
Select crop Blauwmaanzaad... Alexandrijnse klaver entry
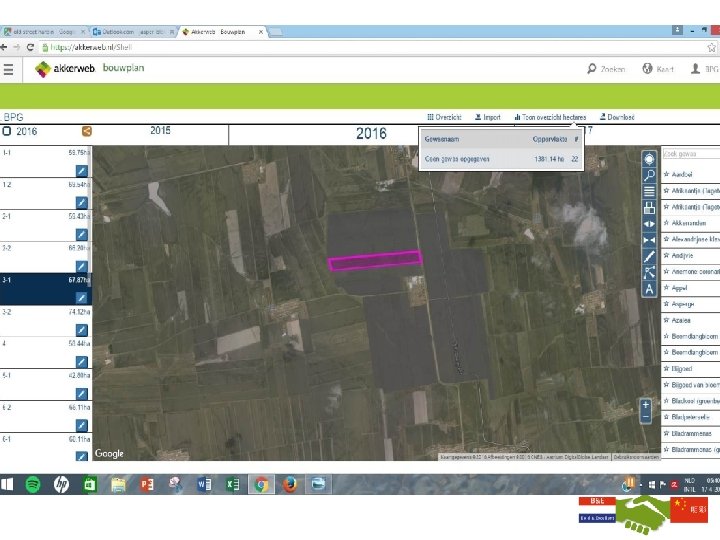tap(691, 239)
